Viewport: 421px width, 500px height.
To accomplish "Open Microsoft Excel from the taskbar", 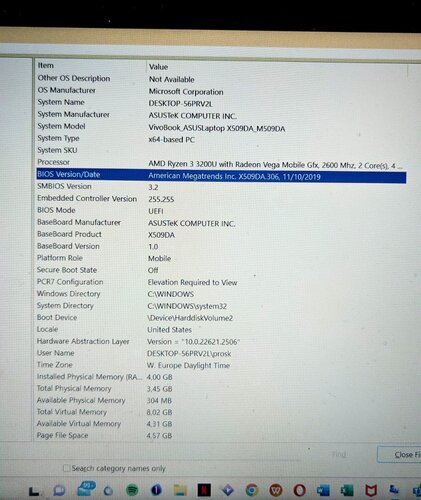I will [347, 490].
